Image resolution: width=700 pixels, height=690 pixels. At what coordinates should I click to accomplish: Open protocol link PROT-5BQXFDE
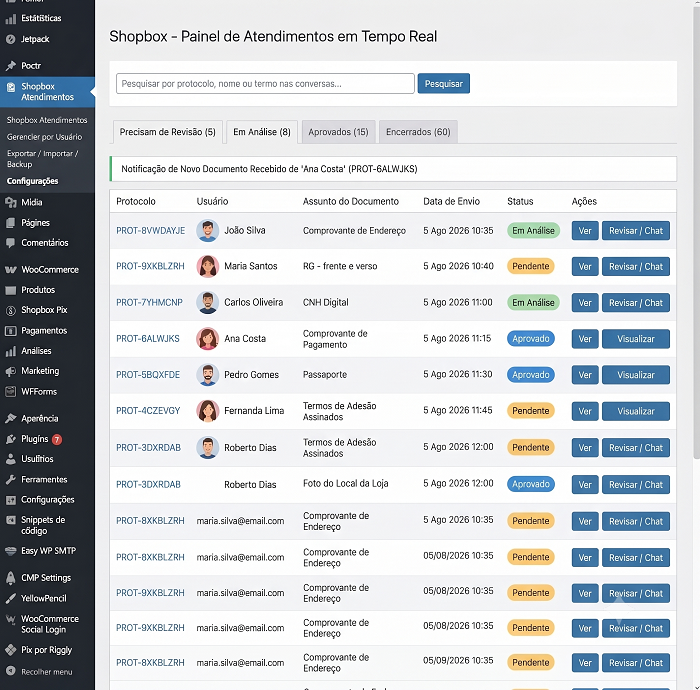[x=148, y=375]
